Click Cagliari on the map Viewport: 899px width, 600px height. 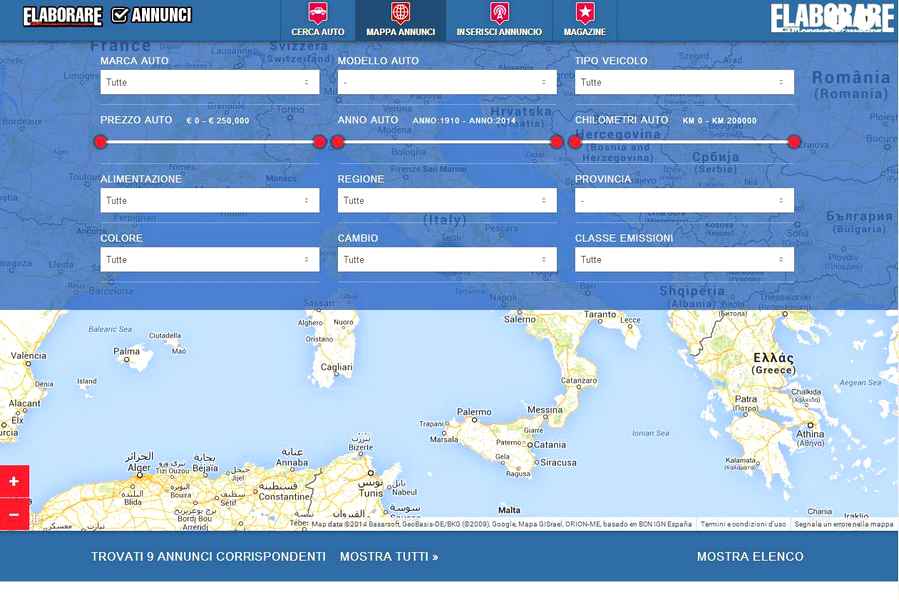[337, 367]
